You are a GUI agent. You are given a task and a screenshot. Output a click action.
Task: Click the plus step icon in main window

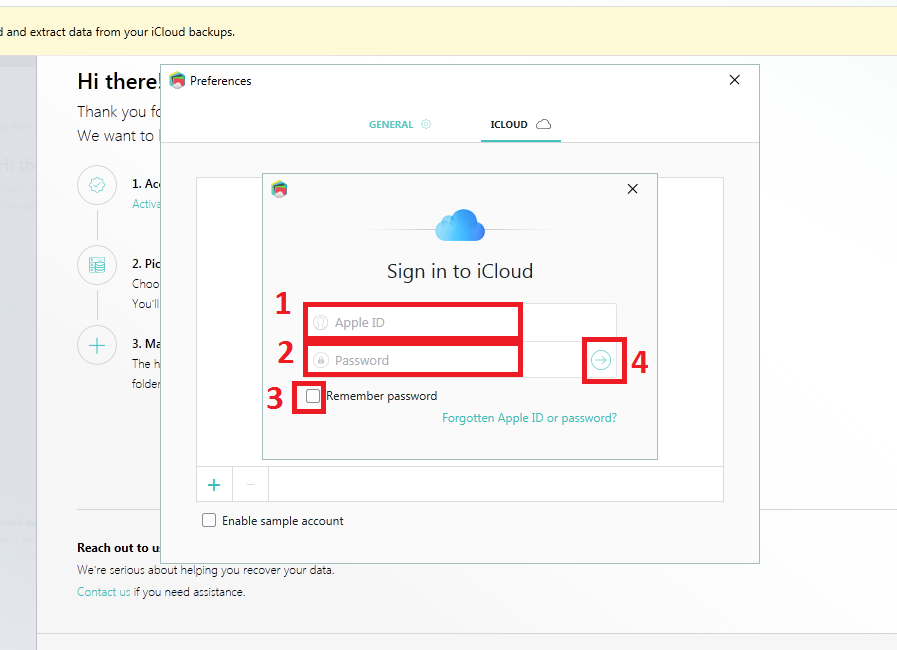pos(97,345)
